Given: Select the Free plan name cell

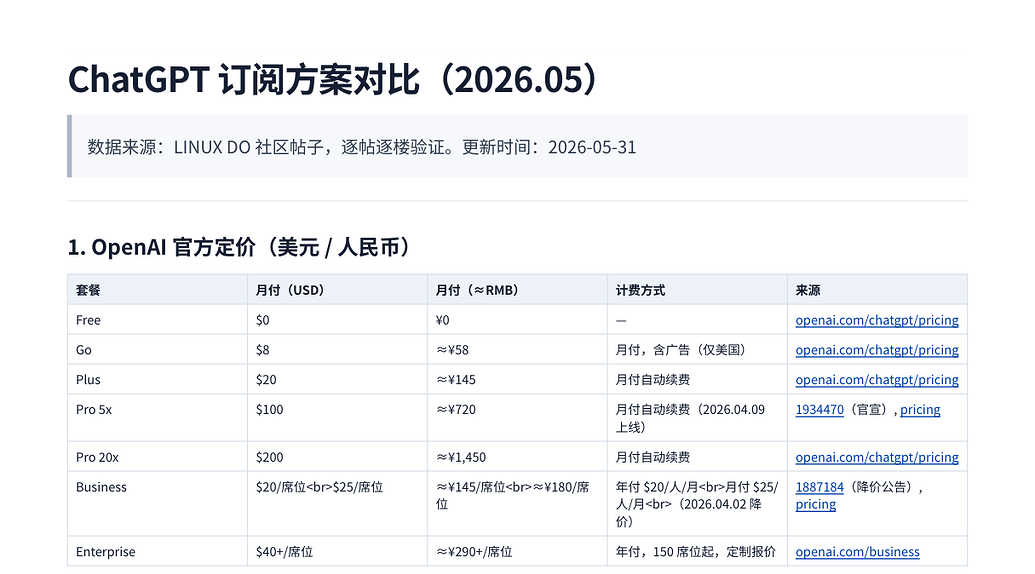Looking at the screenshot, I should click(x=157, y=320).
